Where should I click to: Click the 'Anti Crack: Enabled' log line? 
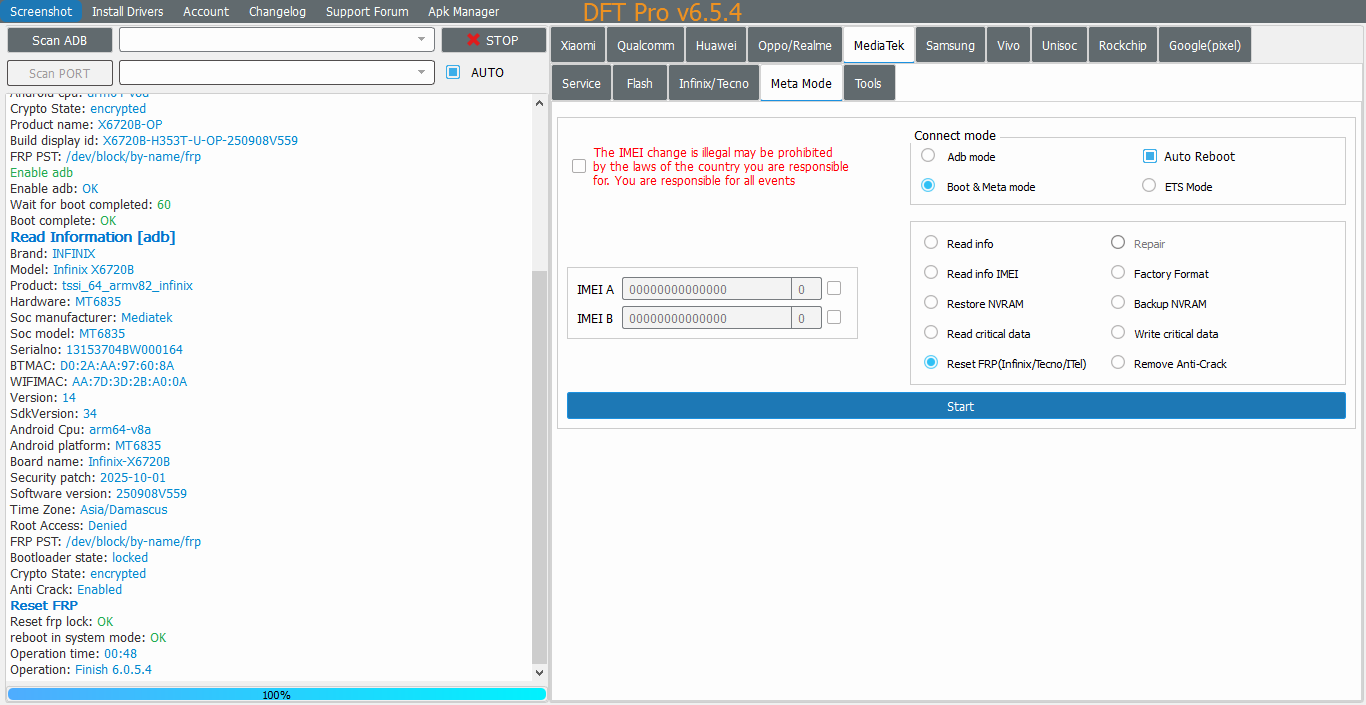[x=66, y=590]
